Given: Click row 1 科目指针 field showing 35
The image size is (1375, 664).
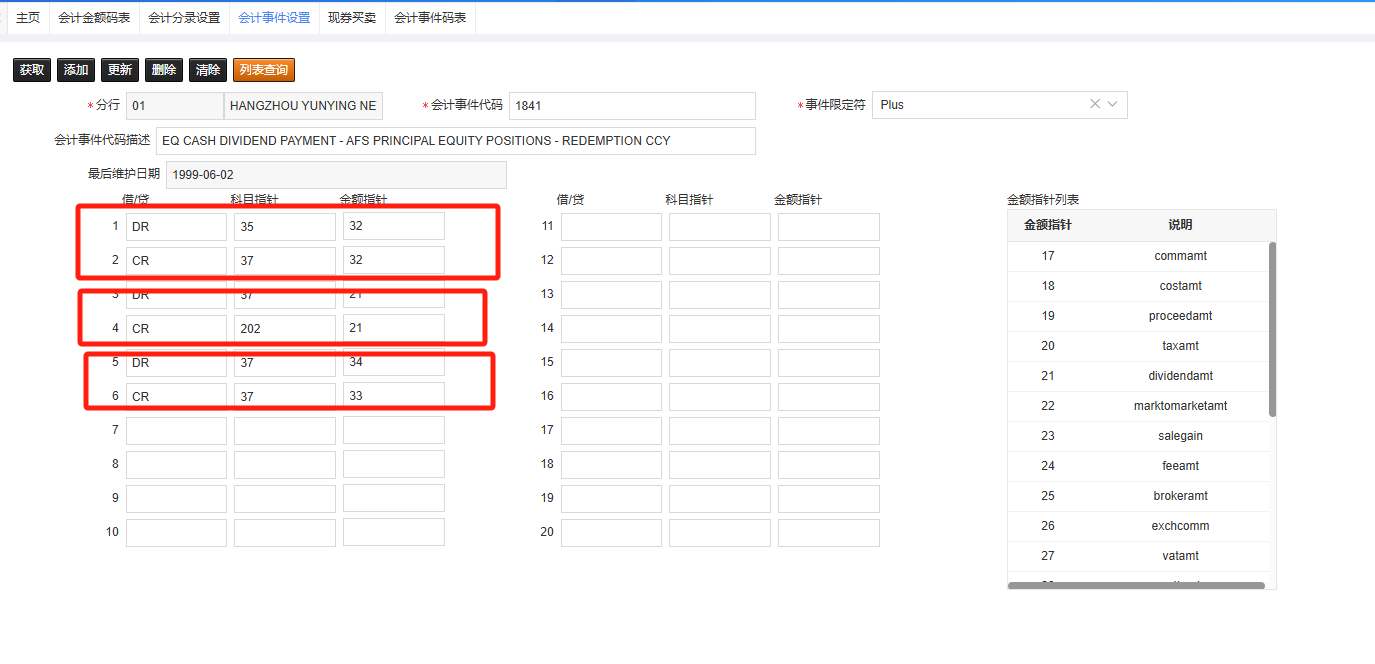Looking at the screenshot, I should pyautogui.click(x=285, y=226).
